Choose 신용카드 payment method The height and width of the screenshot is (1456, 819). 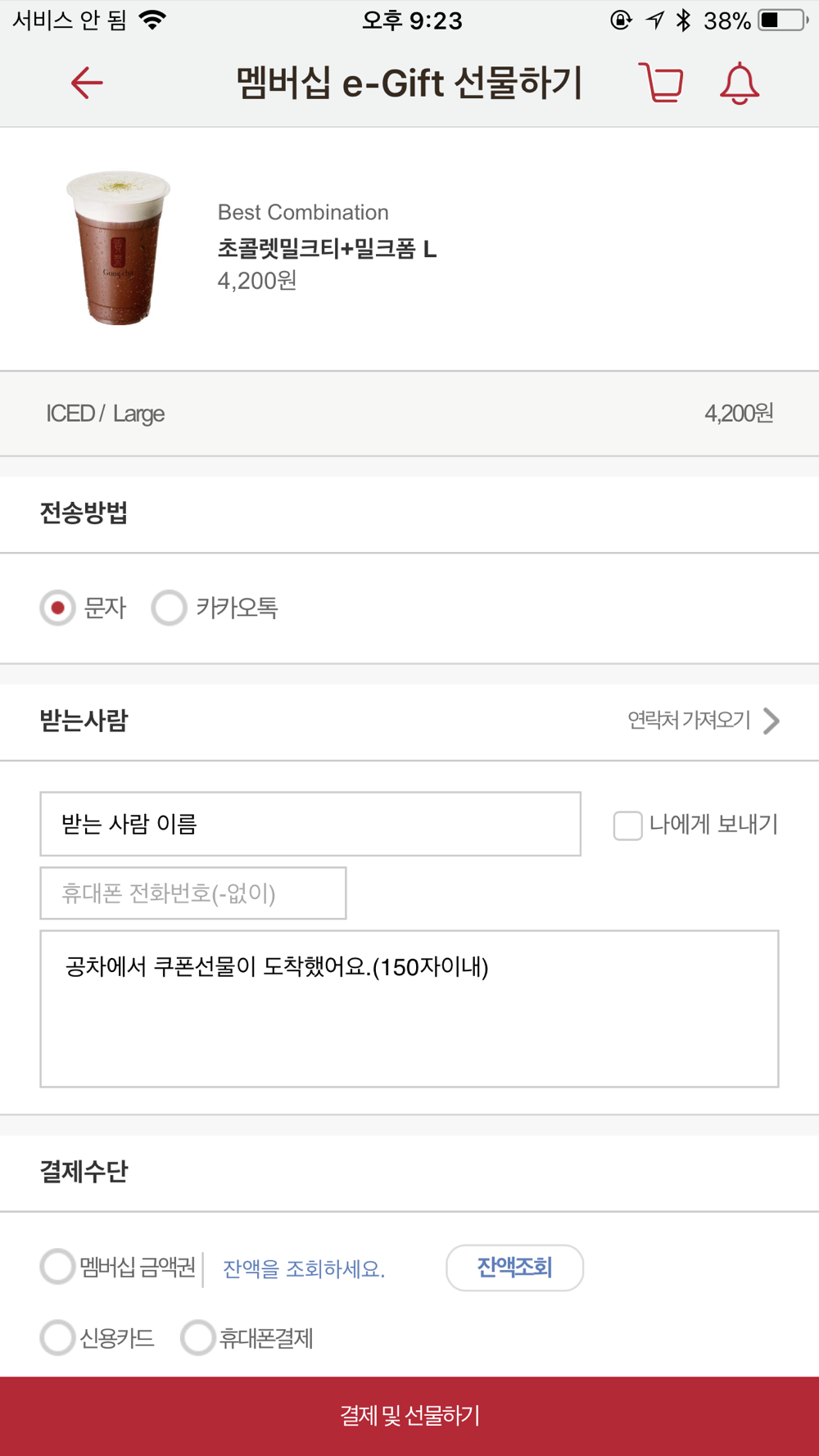[58, 1338]
